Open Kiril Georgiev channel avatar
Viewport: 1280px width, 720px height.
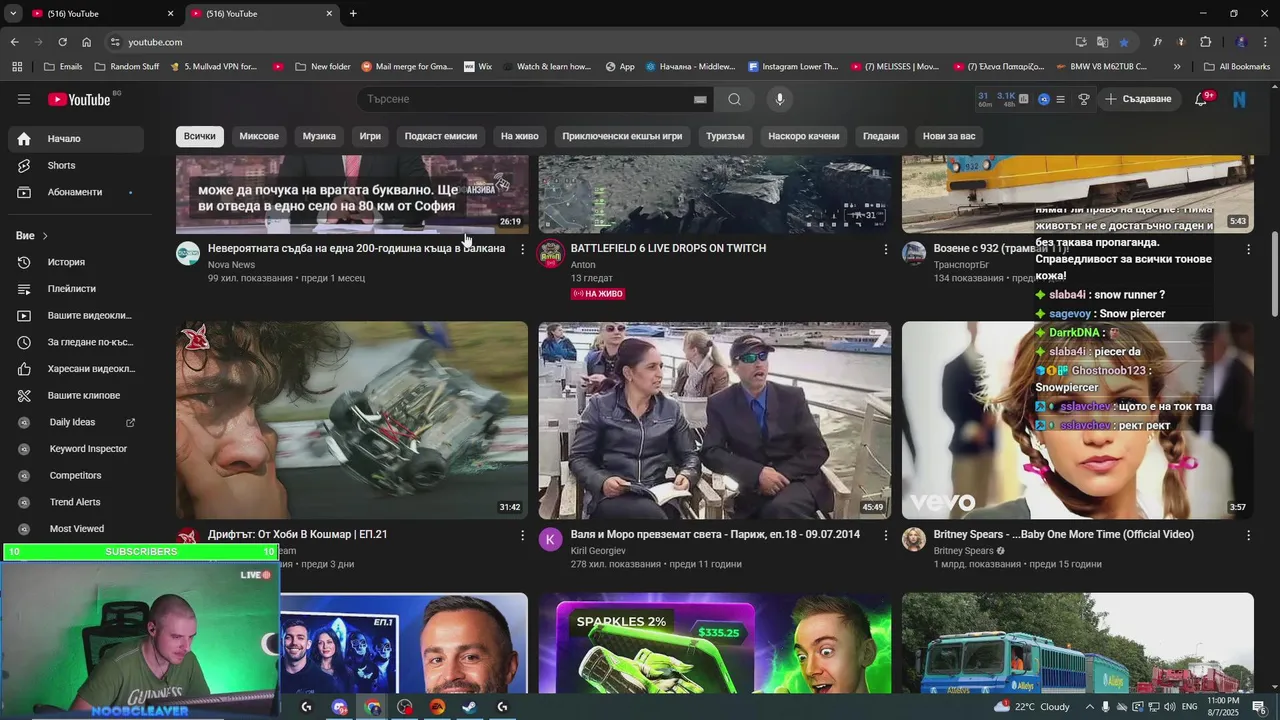551,540
